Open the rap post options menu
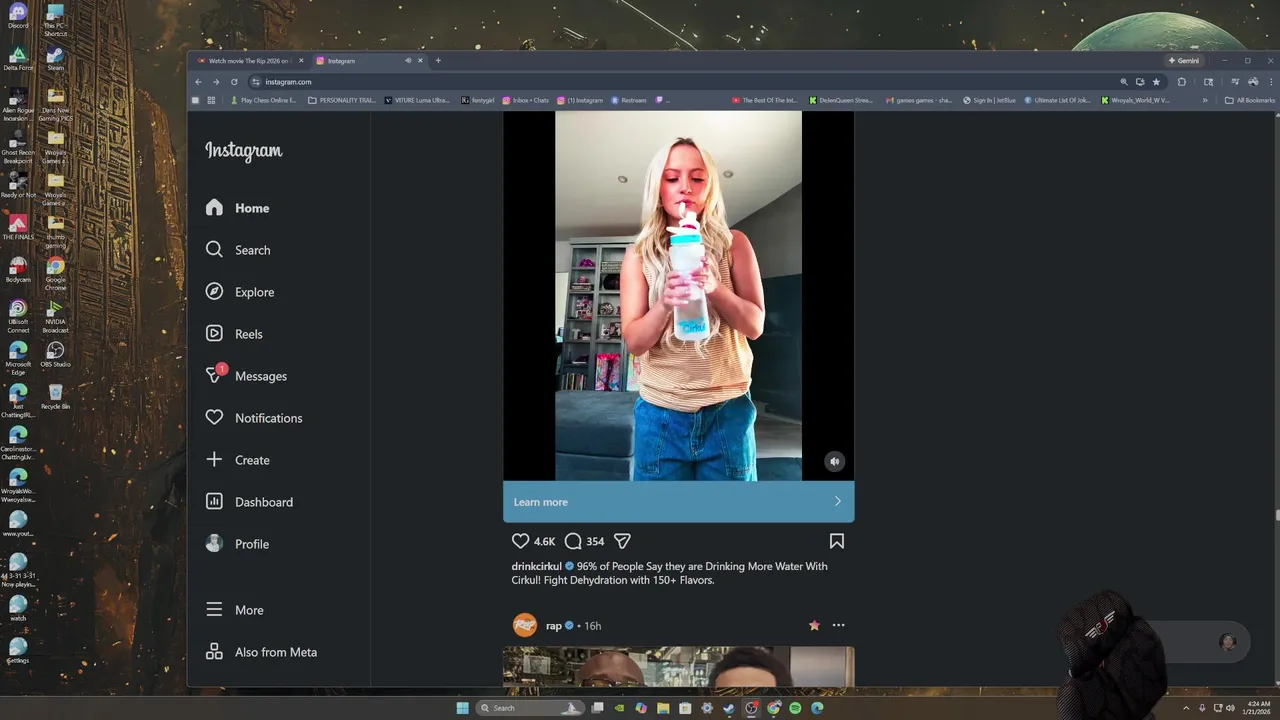The width and height of the screenshot is (1280, 720). [x=838, y=625]
